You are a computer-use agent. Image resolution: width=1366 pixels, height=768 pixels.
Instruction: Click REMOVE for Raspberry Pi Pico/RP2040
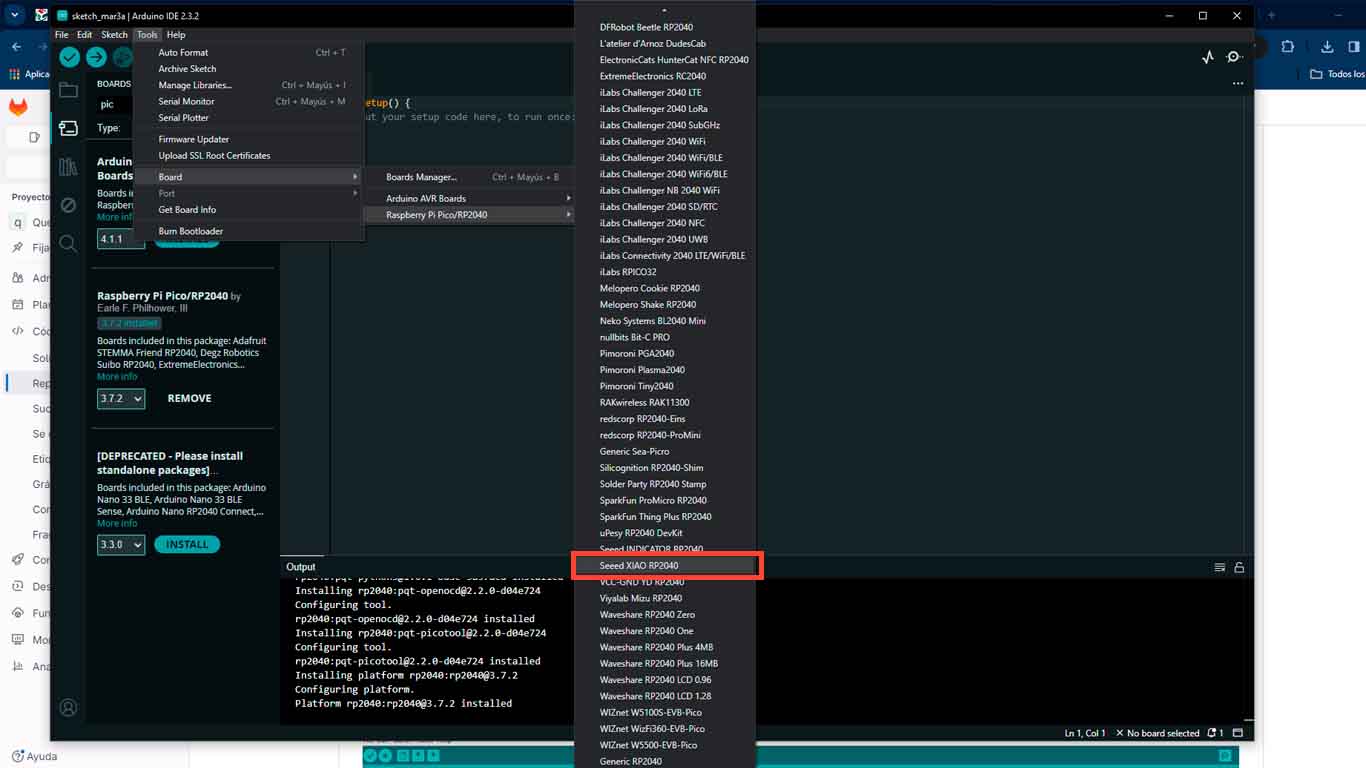[x=189, y=398]
